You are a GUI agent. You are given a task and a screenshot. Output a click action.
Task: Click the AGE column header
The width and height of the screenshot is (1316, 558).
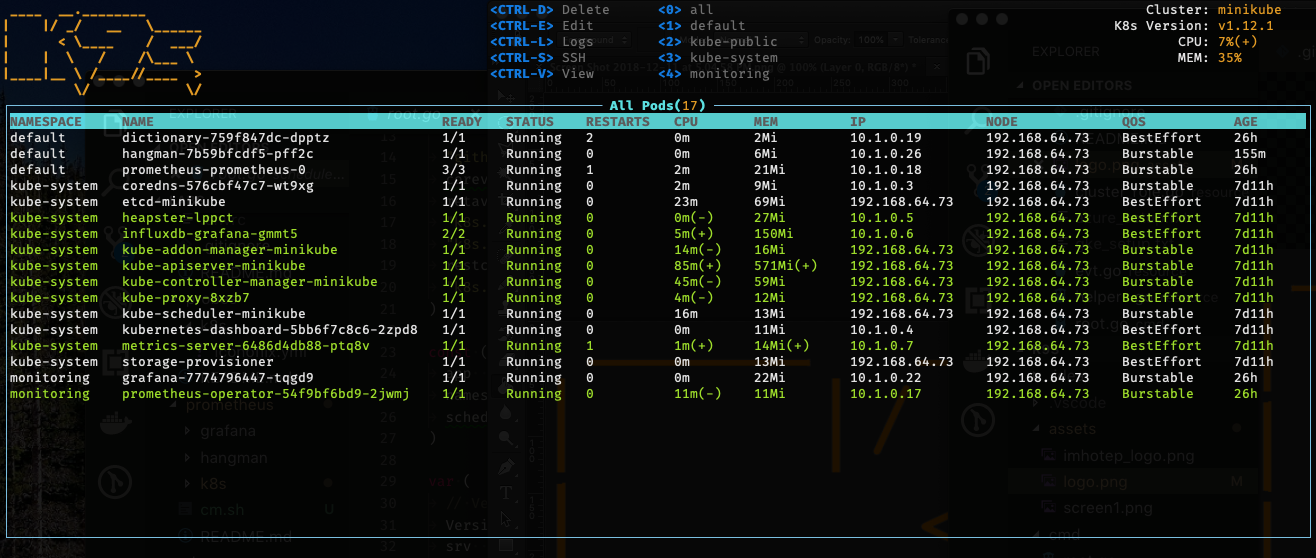(1246, 122)
